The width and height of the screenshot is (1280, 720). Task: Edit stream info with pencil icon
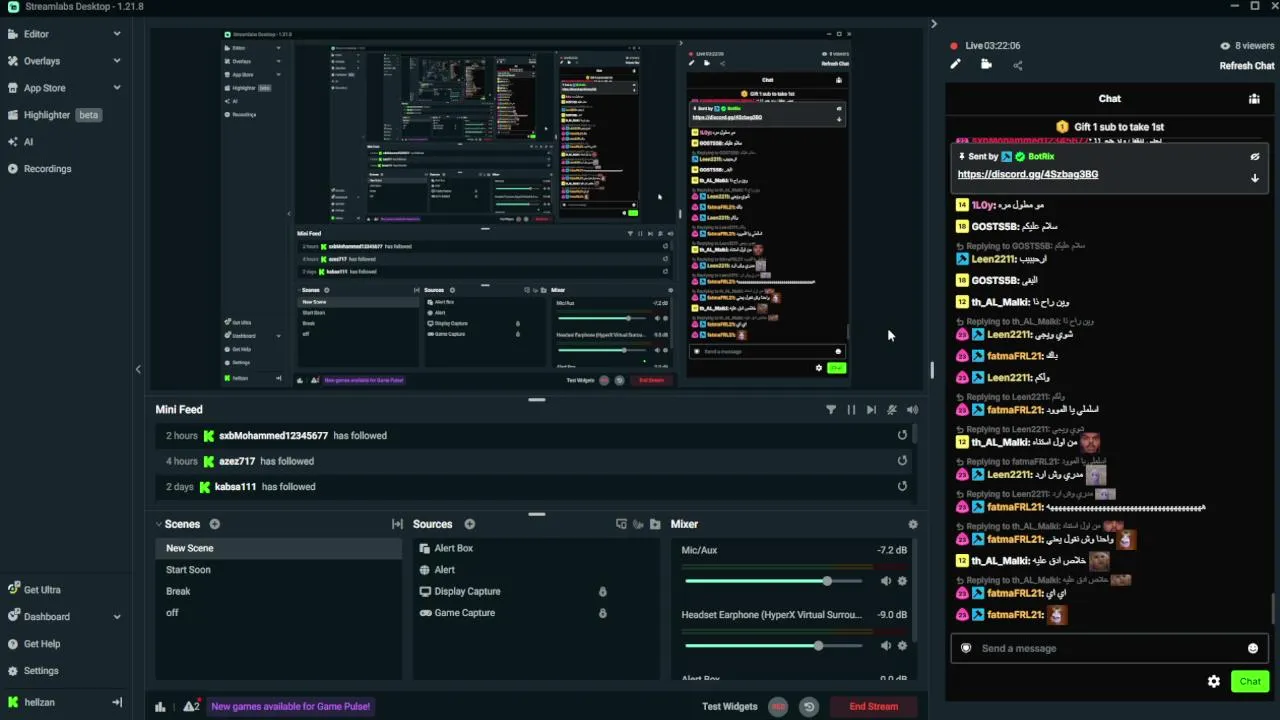pyautogui.click(x=955, y=64)
